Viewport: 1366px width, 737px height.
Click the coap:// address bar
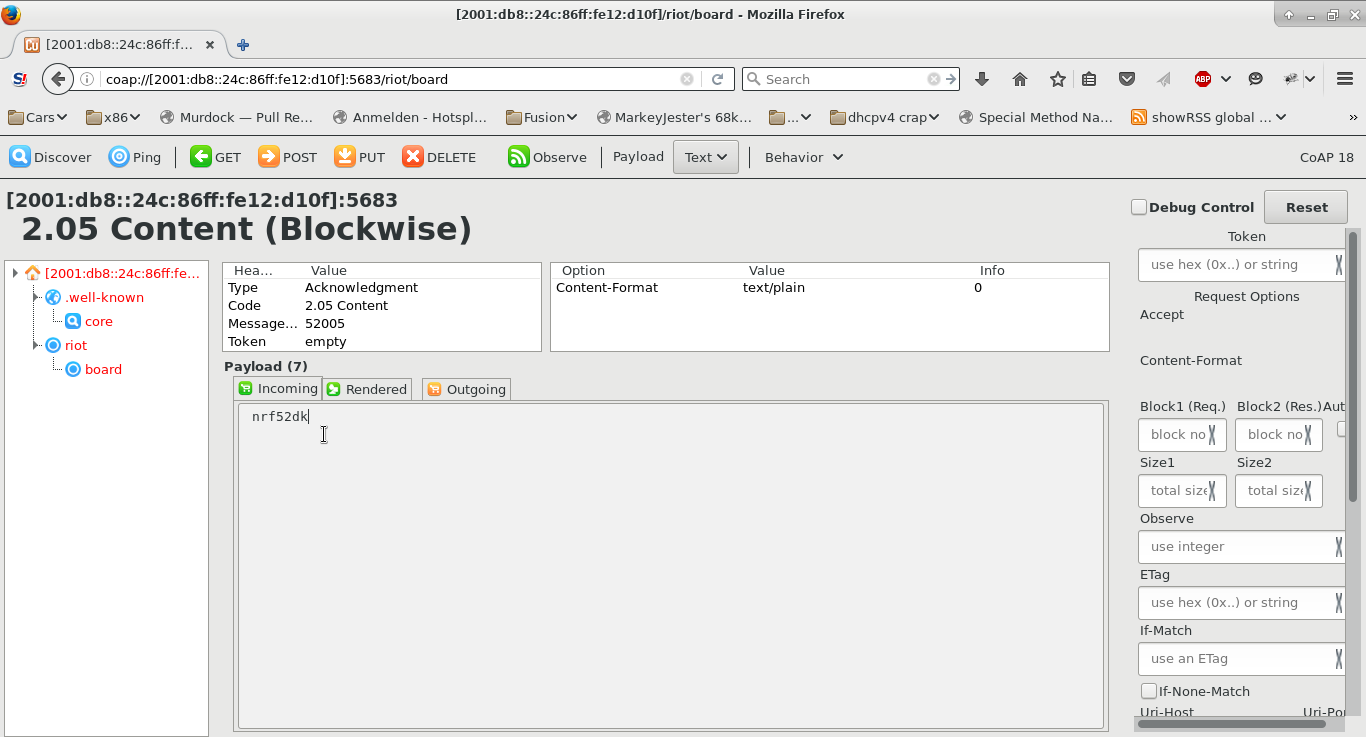pos(390,79)
